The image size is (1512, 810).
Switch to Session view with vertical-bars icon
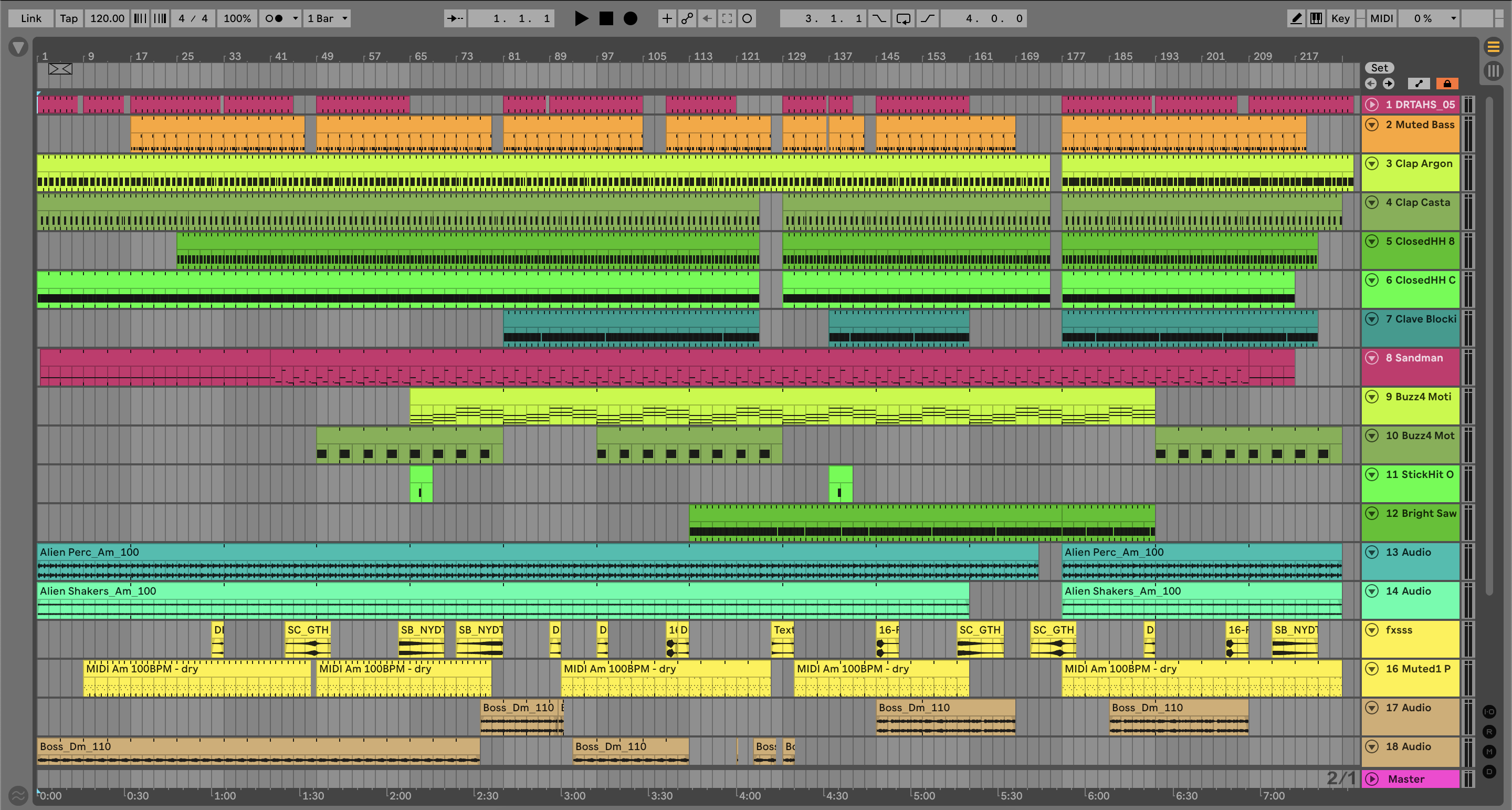click(x=1493, y=71)
